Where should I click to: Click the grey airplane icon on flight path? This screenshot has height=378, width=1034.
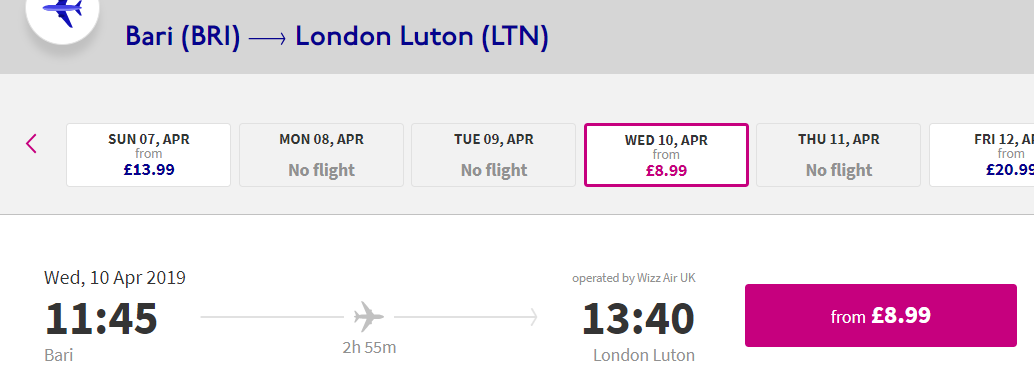(x=369, y=317)
